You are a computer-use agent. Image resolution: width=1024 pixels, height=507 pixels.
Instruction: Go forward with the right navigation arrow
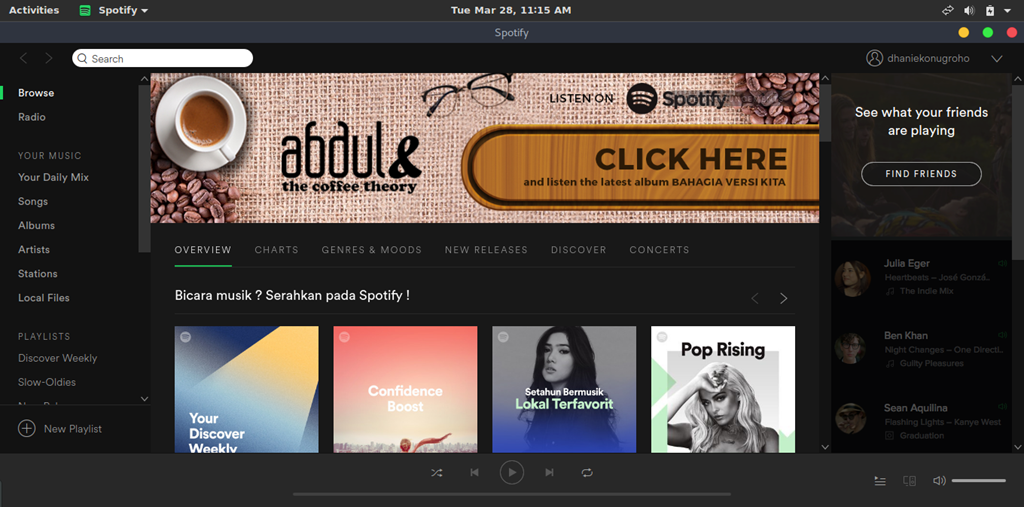[49, 58]
